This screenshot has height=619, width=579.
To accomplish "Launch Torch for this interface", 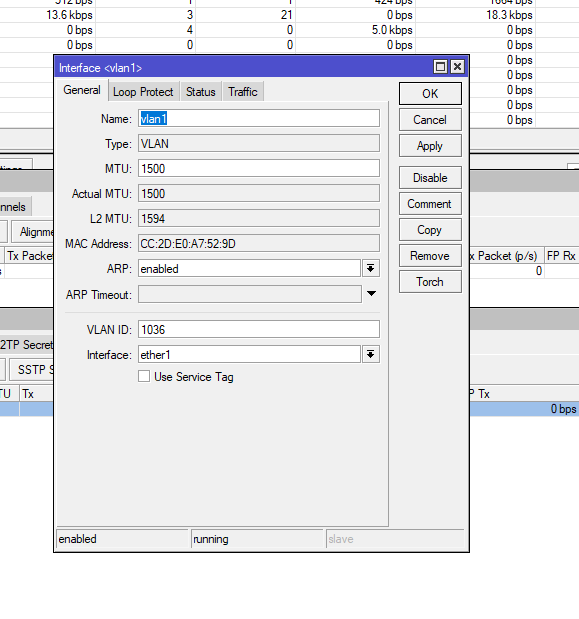I will pyautogui.click(x=430, y=282).
